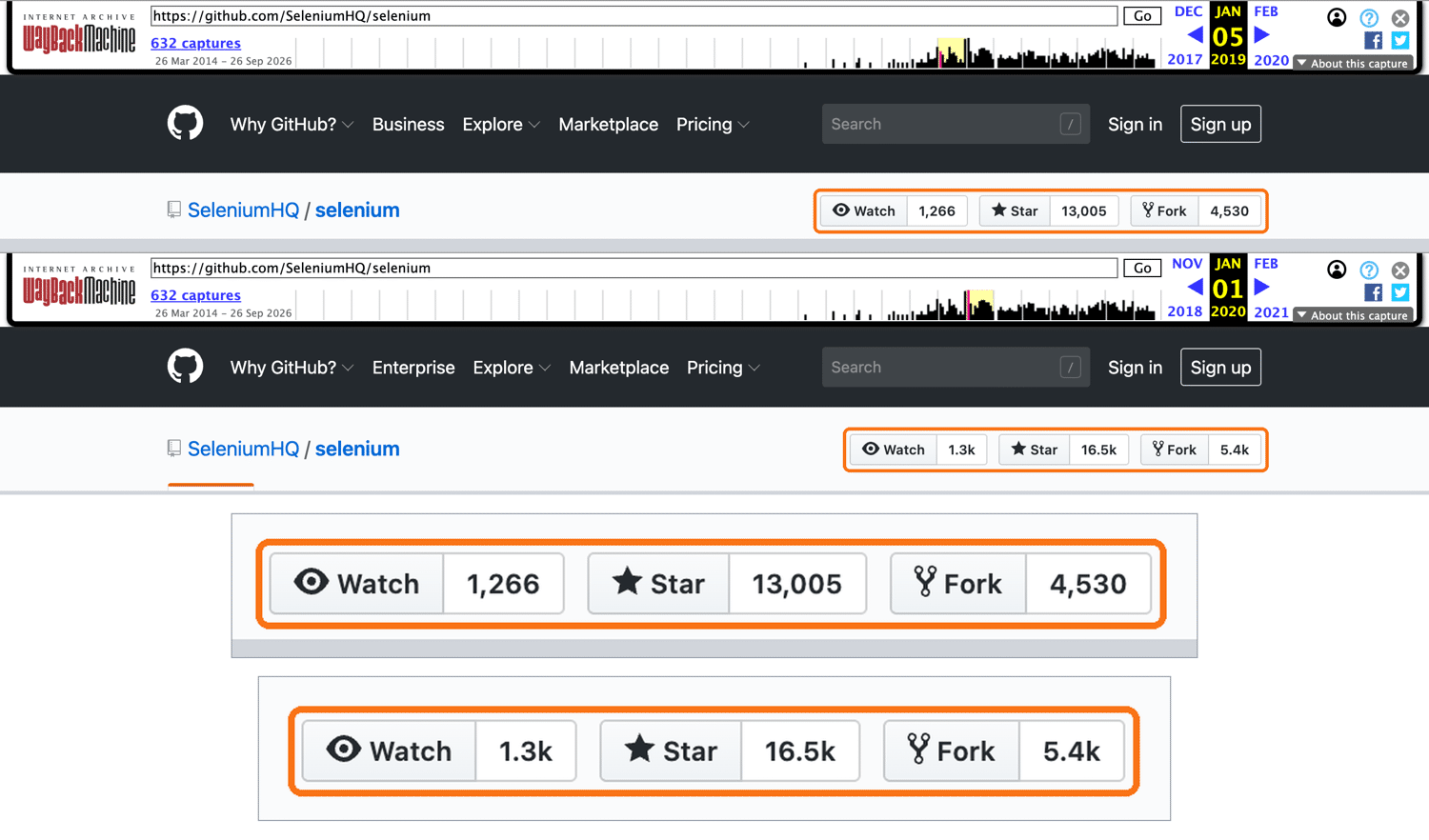The width and height of the screenshot is (1429, 840).
Task: Expand Pricing menu in the Business header
Action: pos(713,124)
